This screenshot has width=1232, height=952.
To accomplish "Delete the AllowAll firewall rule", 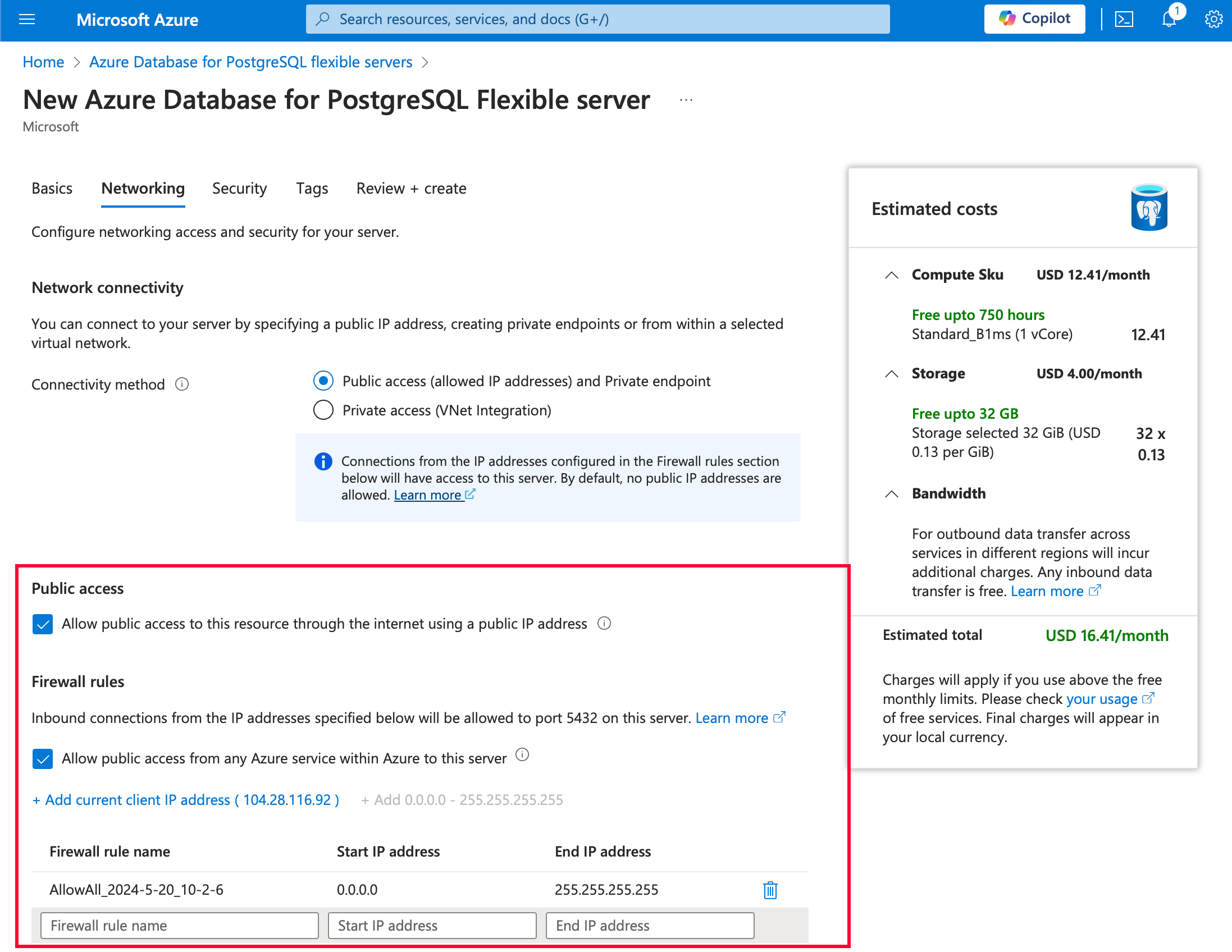I will click(x=770, y=890).
